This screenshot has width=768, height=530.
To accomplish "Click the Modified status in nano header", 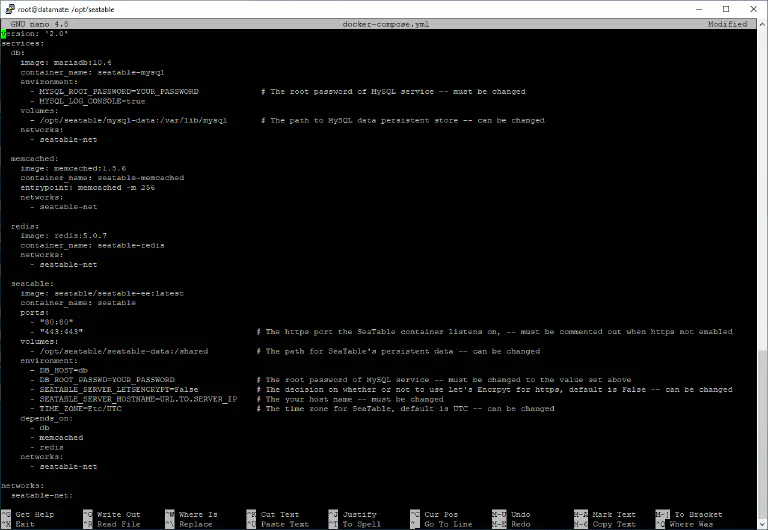I will click(727, 24).
